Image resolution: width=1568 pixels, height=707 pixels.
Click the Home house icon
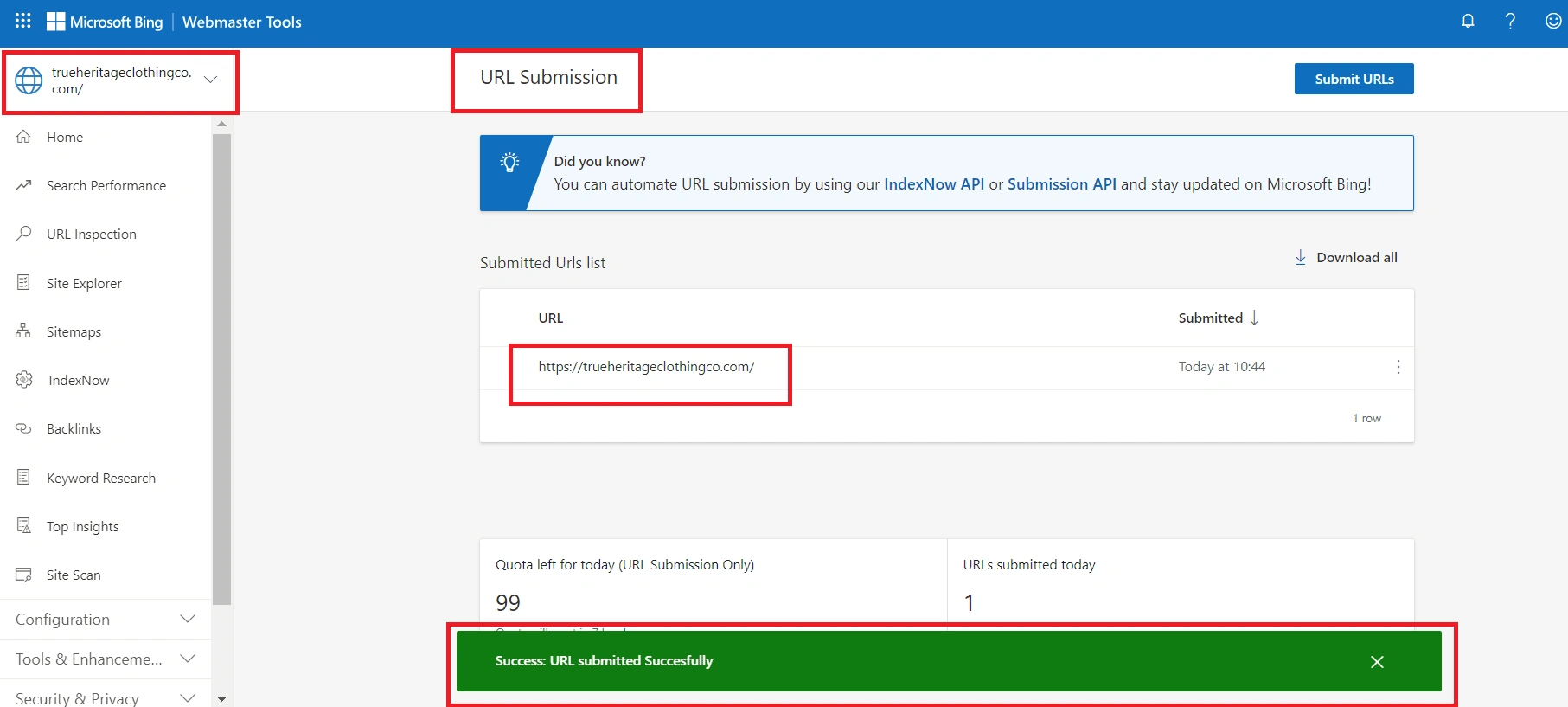tap(23, 137)
